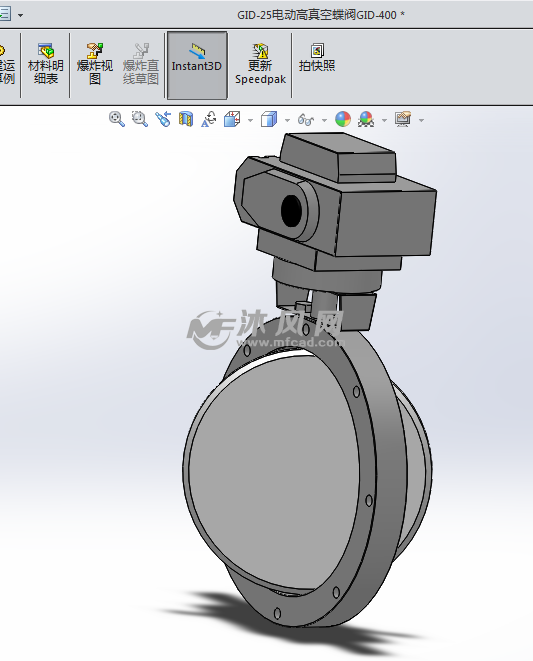Expand the View Settings dropdown arrow
This screenshot has width=533, height=661.
pos(421,121)
